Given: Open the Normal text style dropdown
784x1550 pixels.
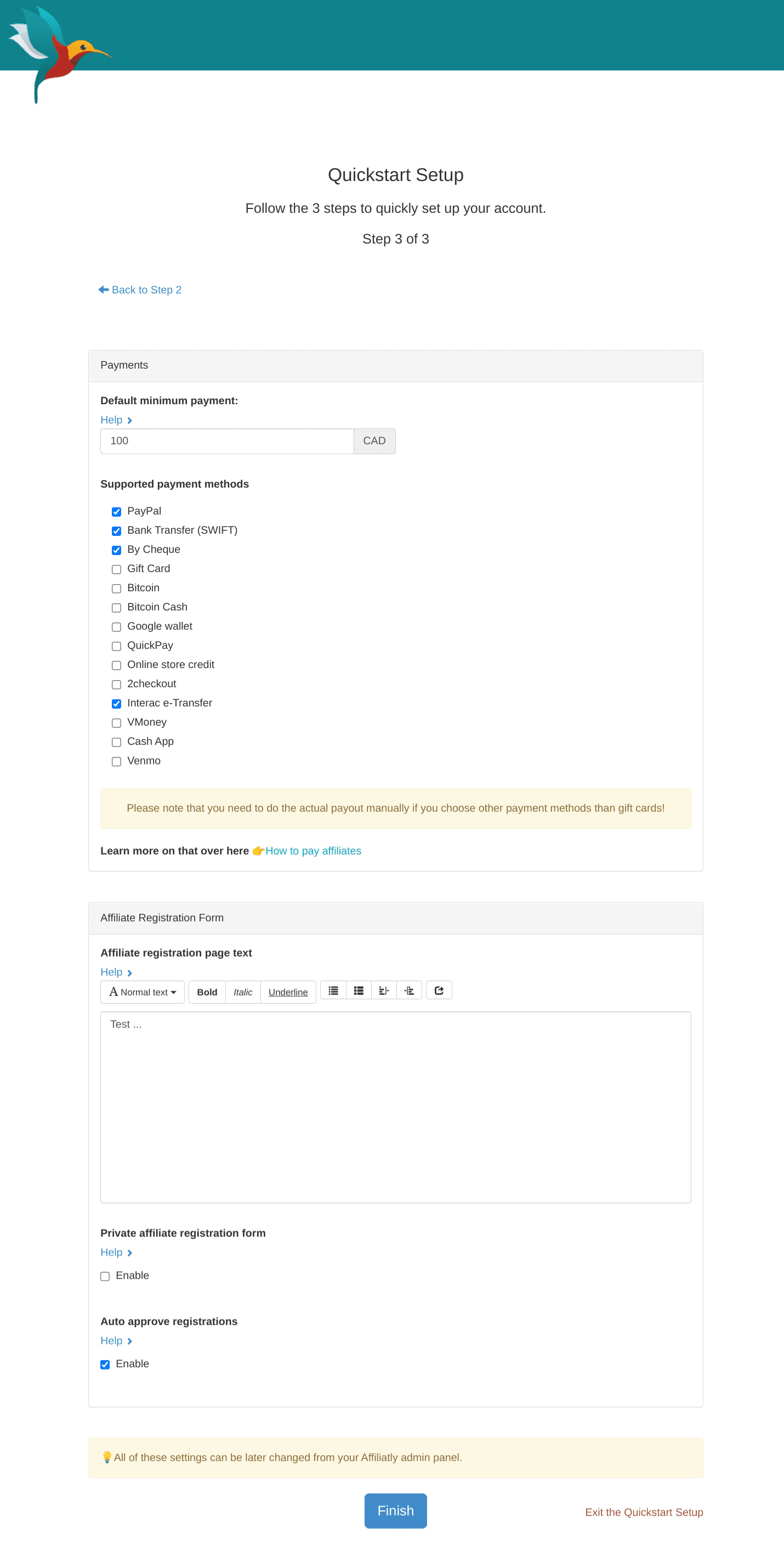Looking at the screenshot, I should pyautogui.click(x=143, y=992).
